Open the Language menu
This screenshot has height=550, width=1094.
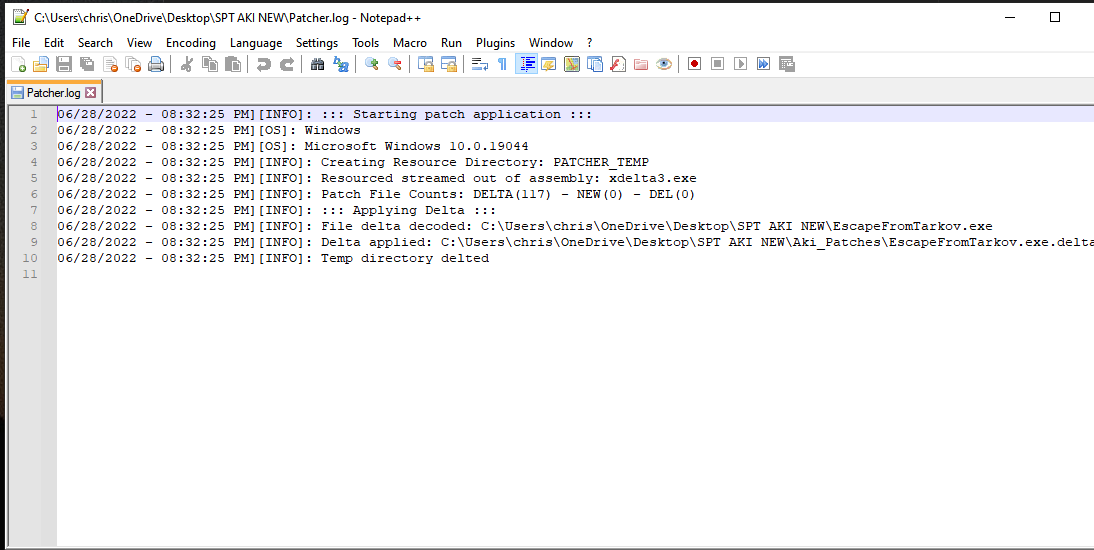256,43
